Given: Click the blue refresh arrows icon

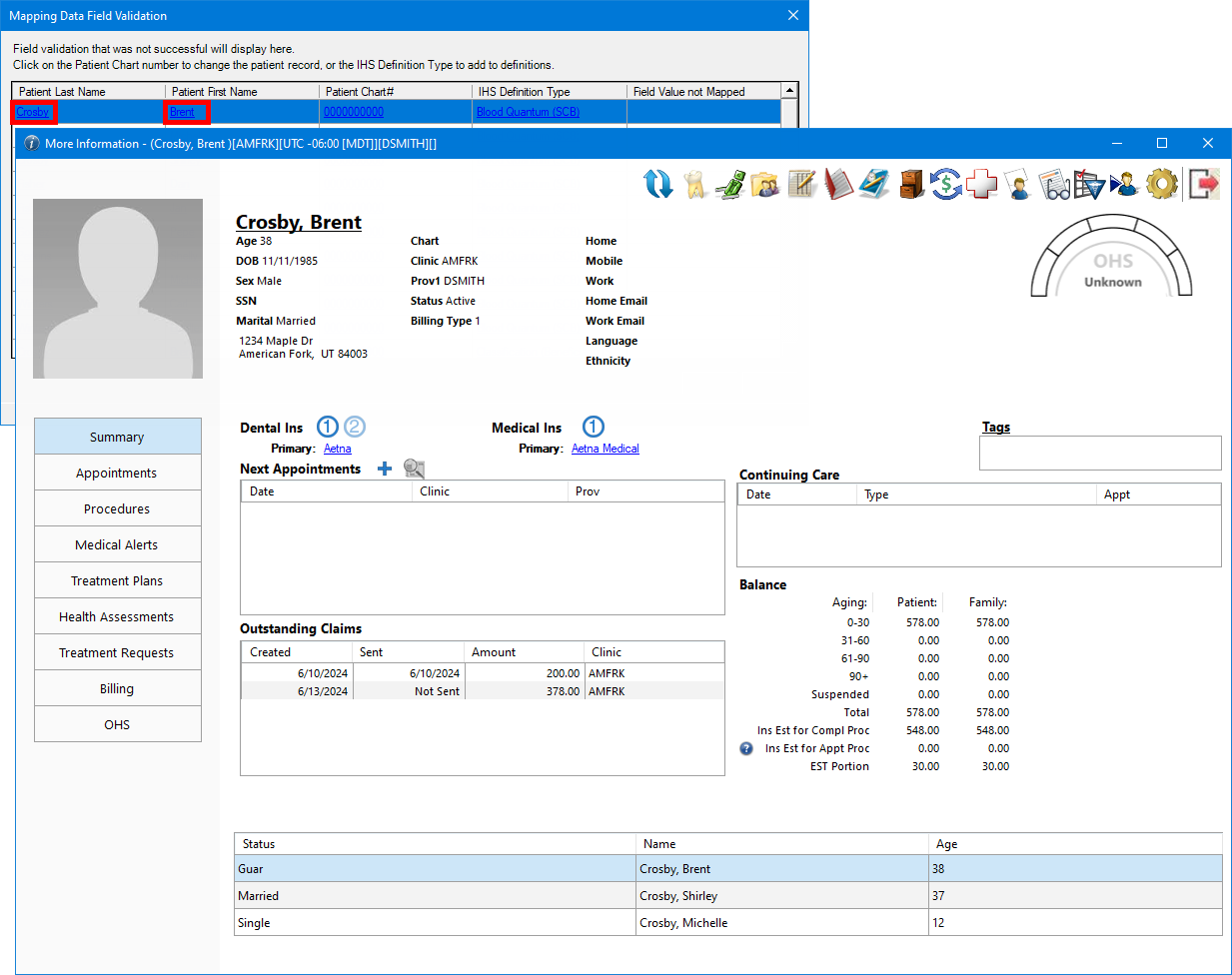Looking at the screenshot, I should coord(657,184).
